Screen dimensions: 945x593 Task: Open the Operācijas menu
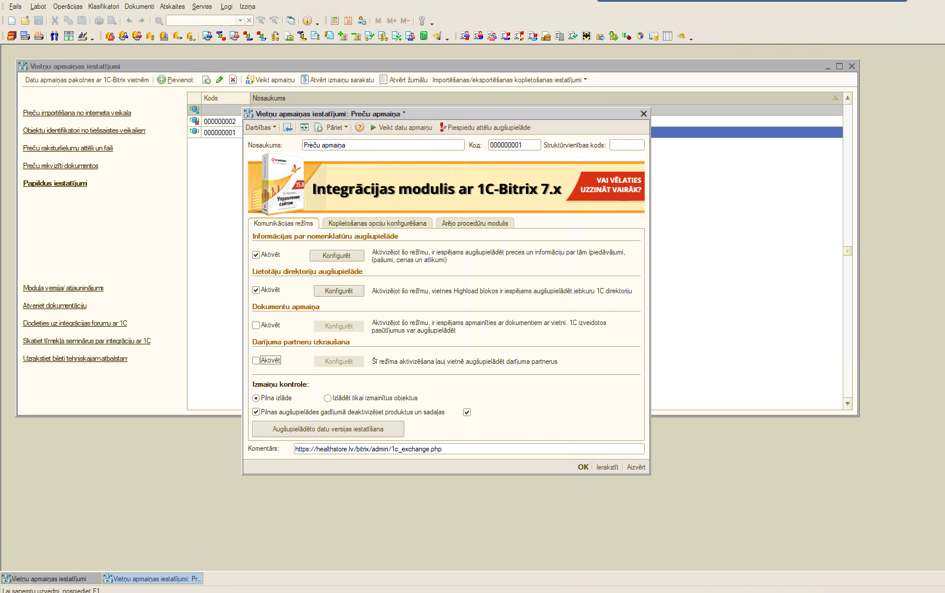click(68, 7)
